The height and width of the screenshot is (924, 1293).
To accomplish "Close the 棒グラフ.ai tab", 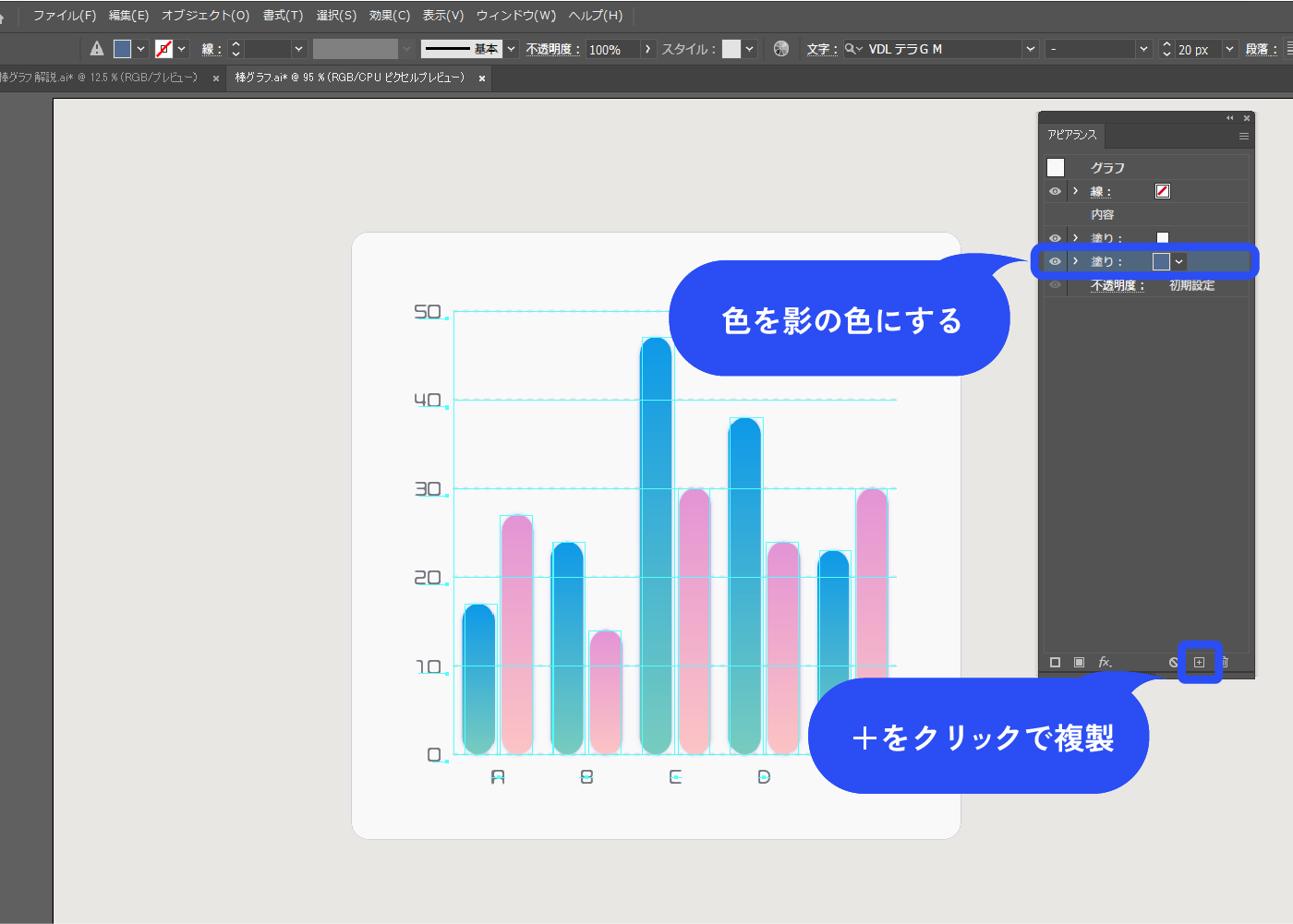I will pos(482,78).
